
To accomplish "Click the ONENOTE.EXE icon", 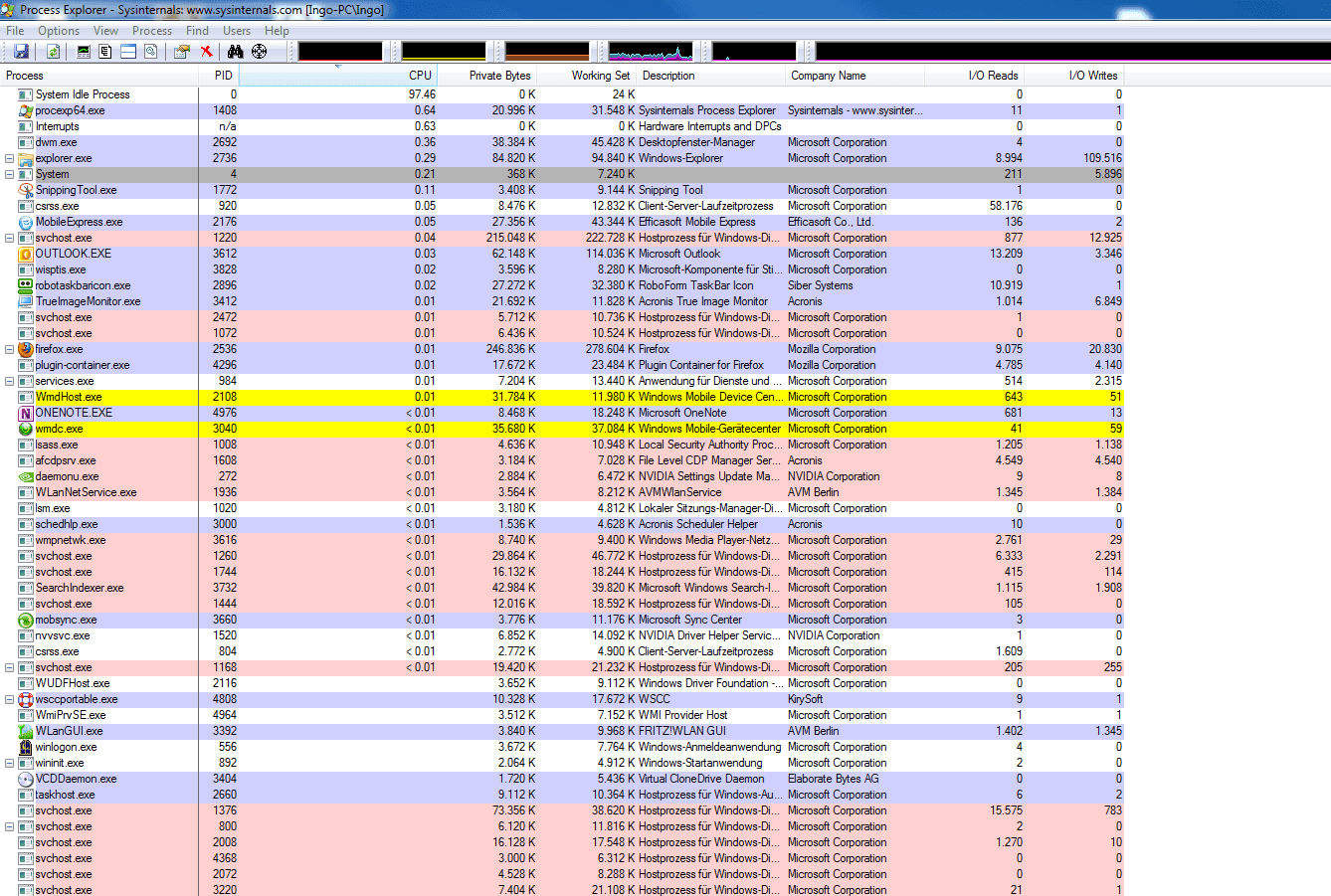I will click(x=26, y=413).
